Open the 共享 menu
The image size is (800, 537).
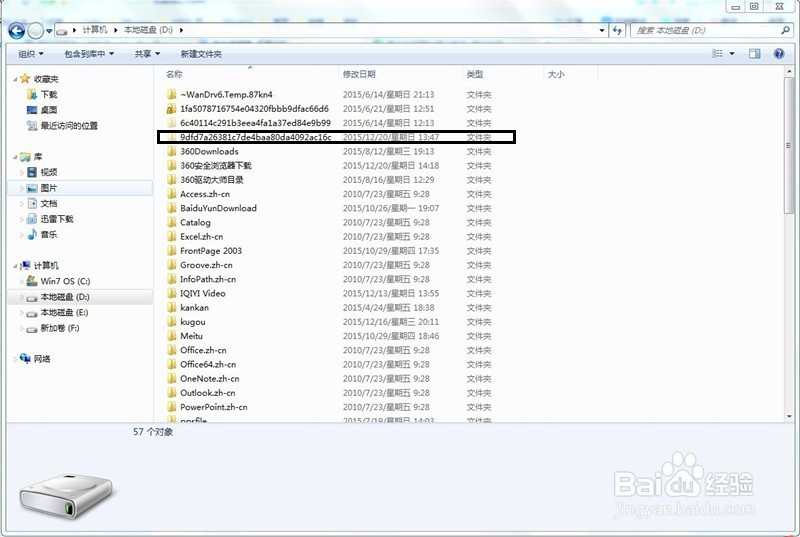pyautogui.click(x=147, y=54)
